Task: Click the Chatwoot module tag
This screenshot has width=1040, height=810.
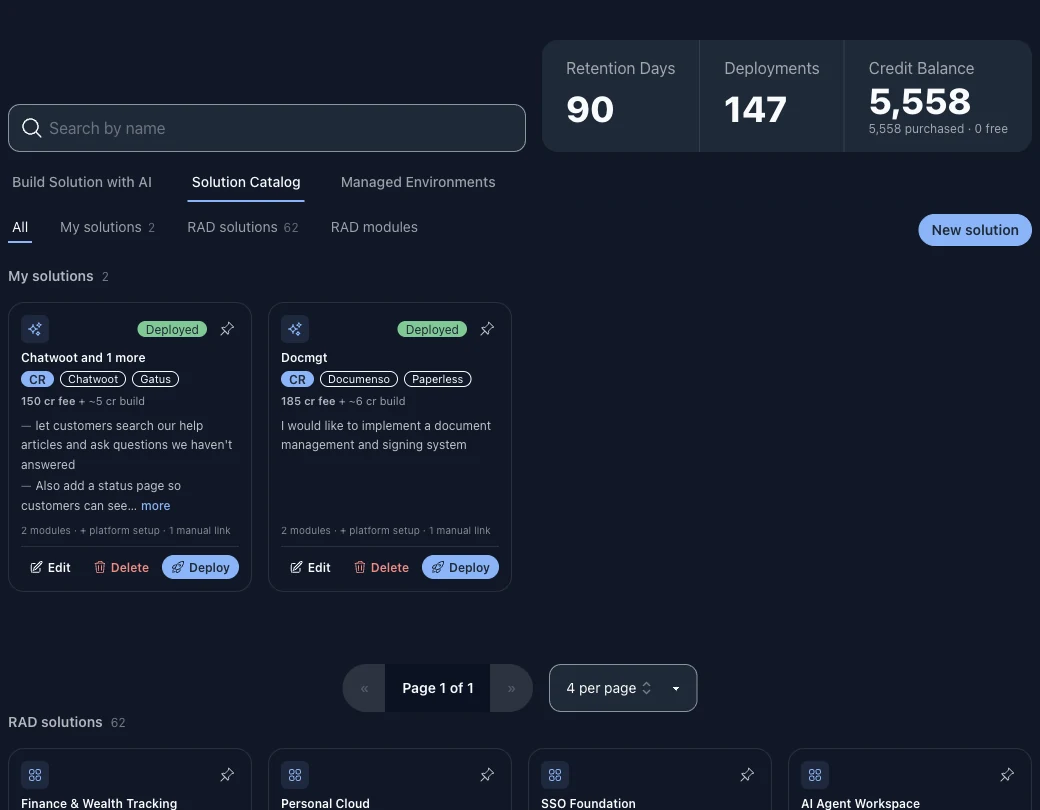Action: coord(93,379)
